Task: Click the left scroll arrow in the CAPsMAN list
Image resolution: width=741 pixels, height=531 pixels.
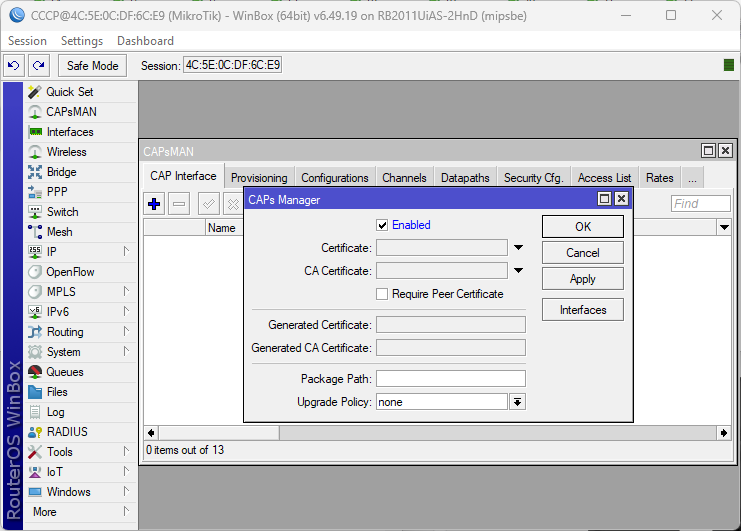Action: click(x=151, y=433)
